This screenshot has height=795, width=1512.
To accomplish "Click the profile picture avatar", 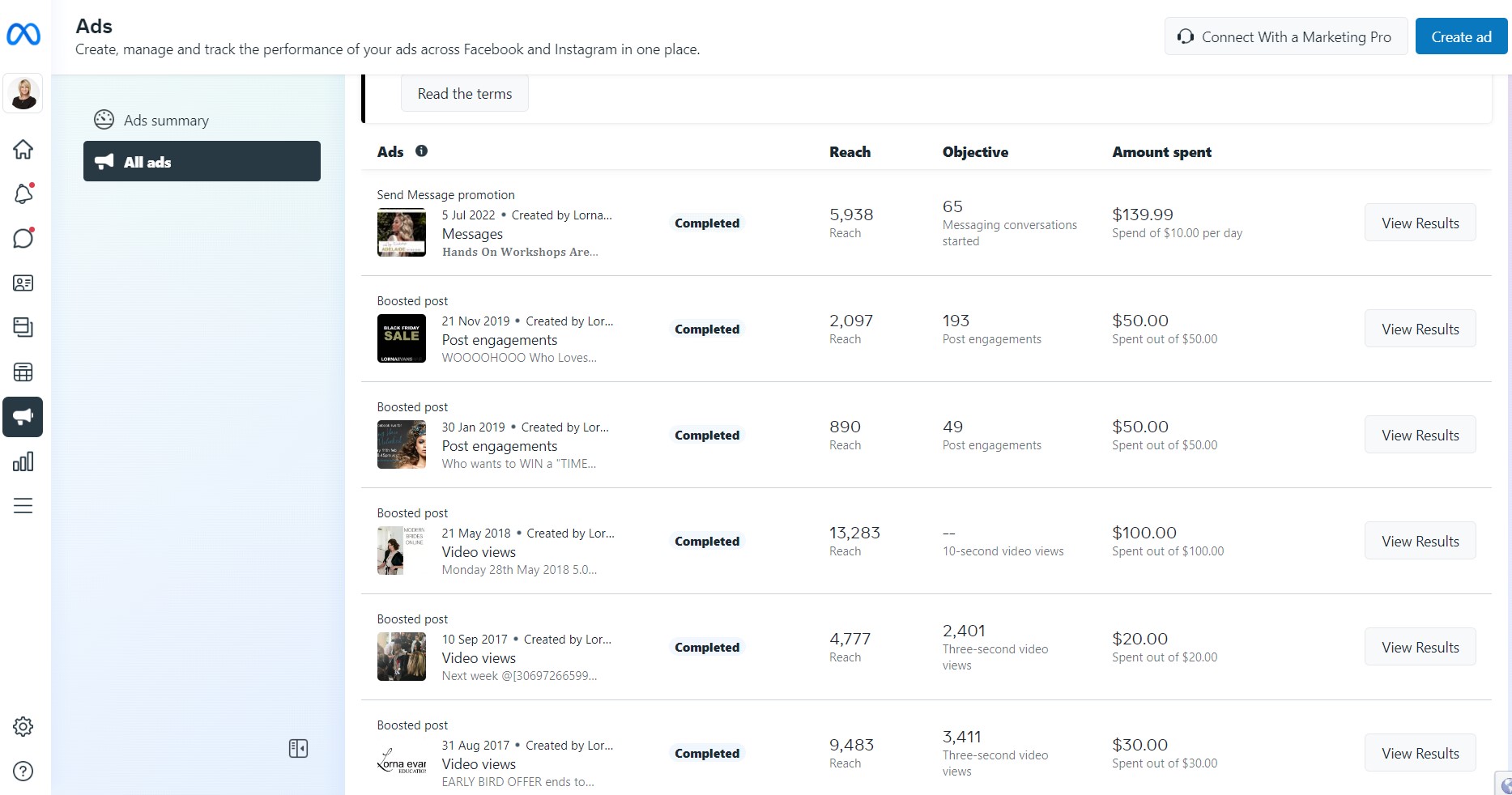I will [x=23, y=93].
